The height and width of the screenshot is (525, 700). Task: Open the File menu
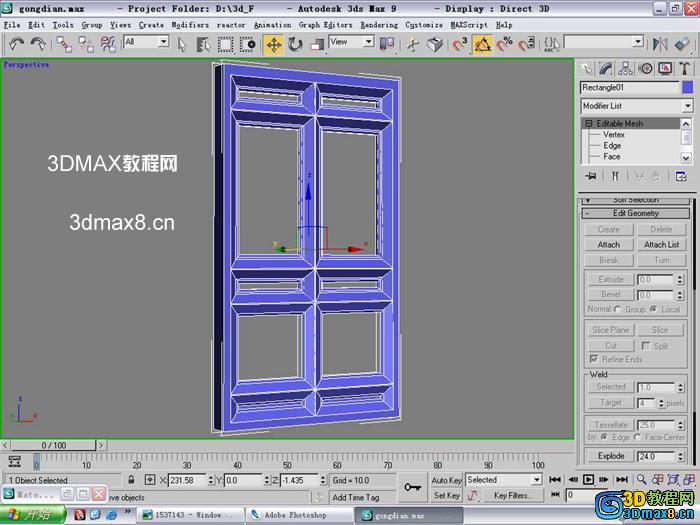pos(12,25)
